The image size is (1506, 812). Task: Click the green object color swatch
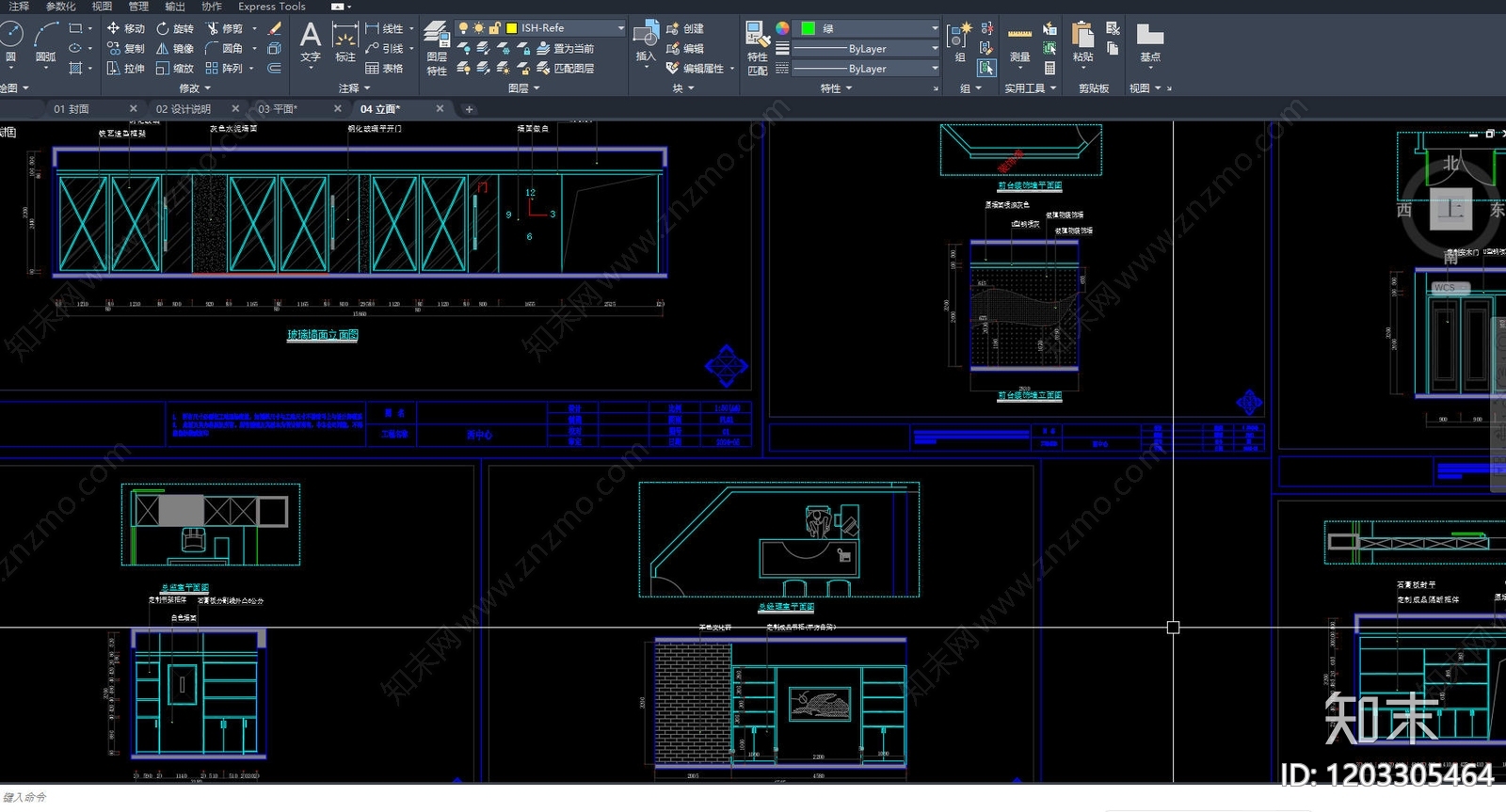click(x=808, y=28)
